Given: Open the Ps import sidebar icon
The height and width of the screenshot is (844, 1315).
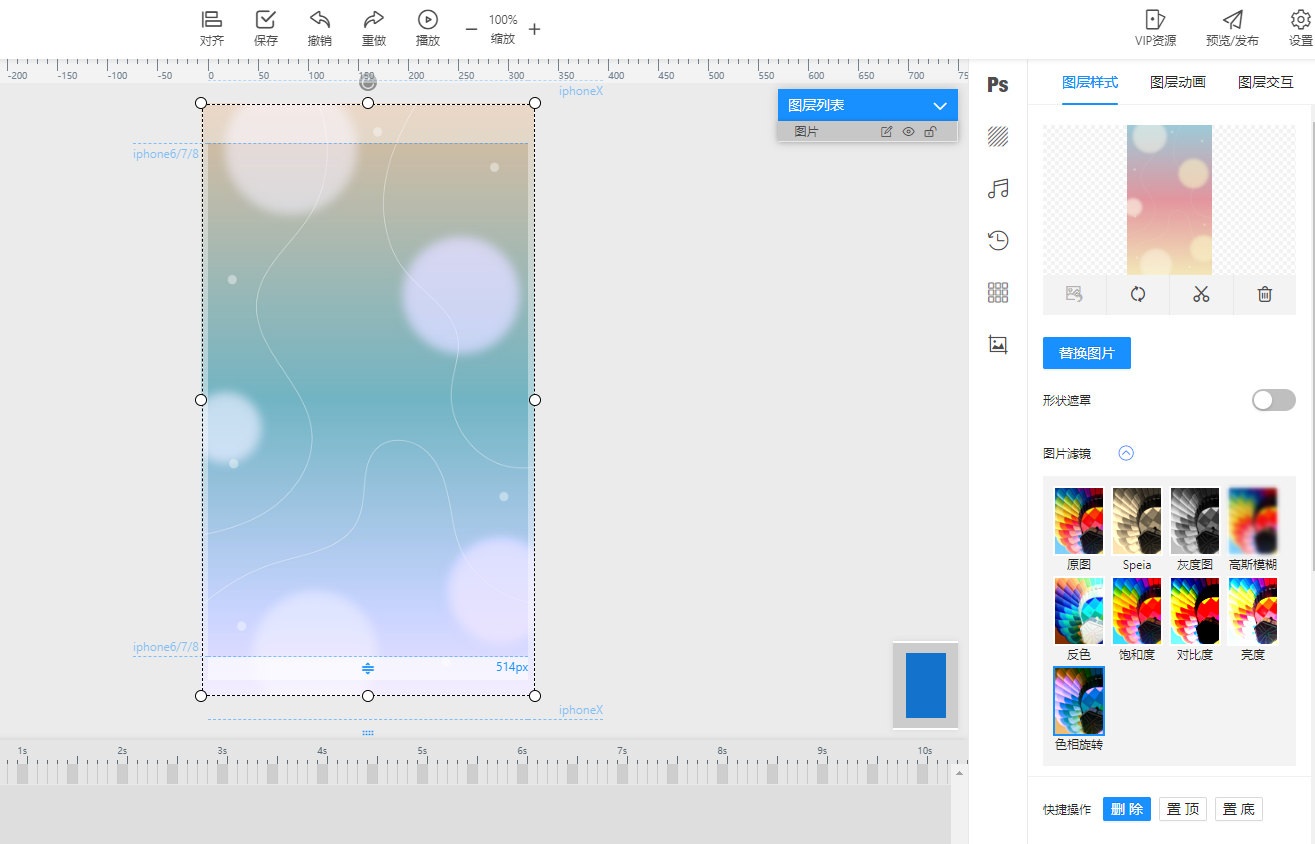Looking at the screenshot, I should pyautogui.click(x=998, y=85).
